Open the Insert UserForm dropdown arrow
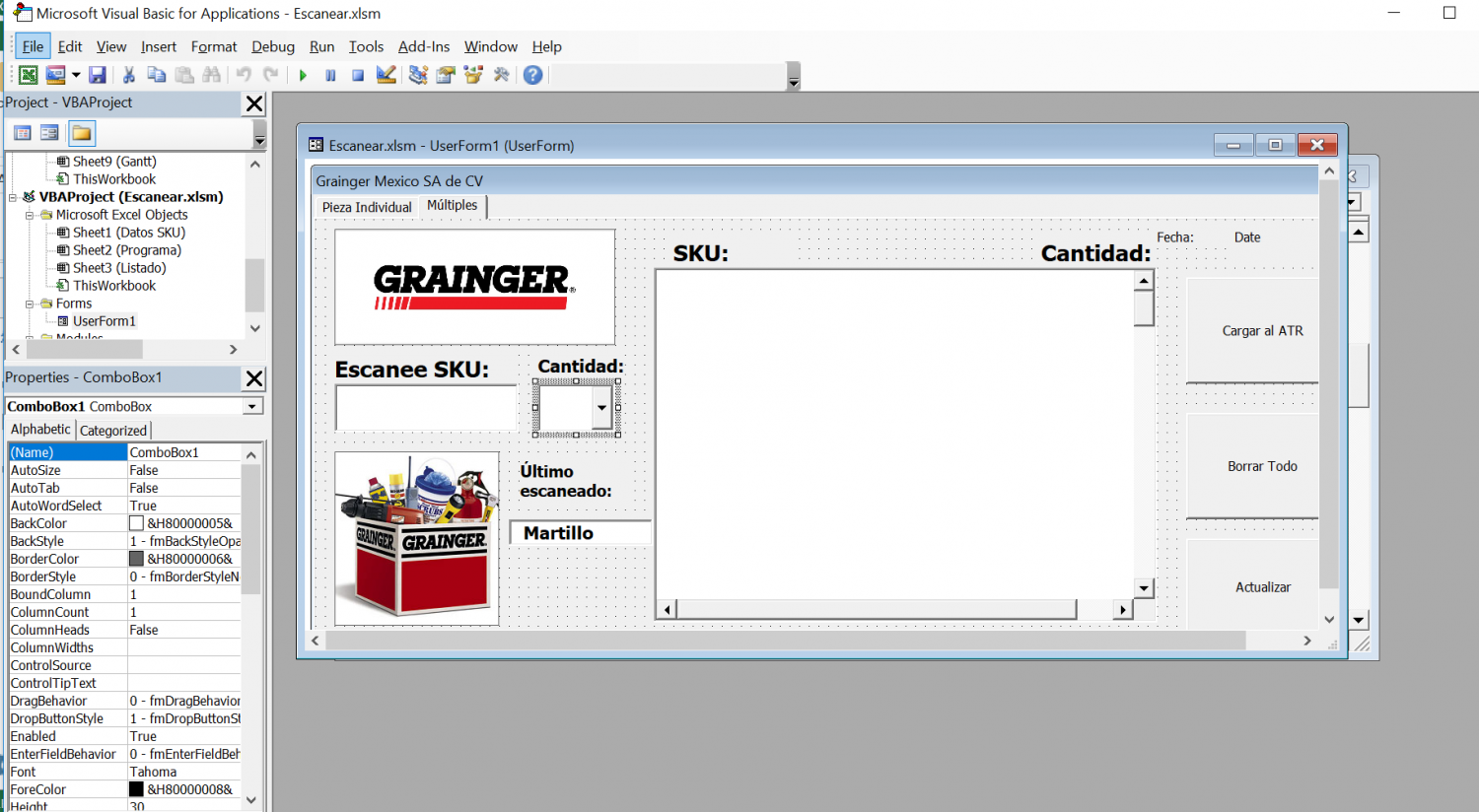This screenshot has width=1479, height=812. click(x=76, y=75)
